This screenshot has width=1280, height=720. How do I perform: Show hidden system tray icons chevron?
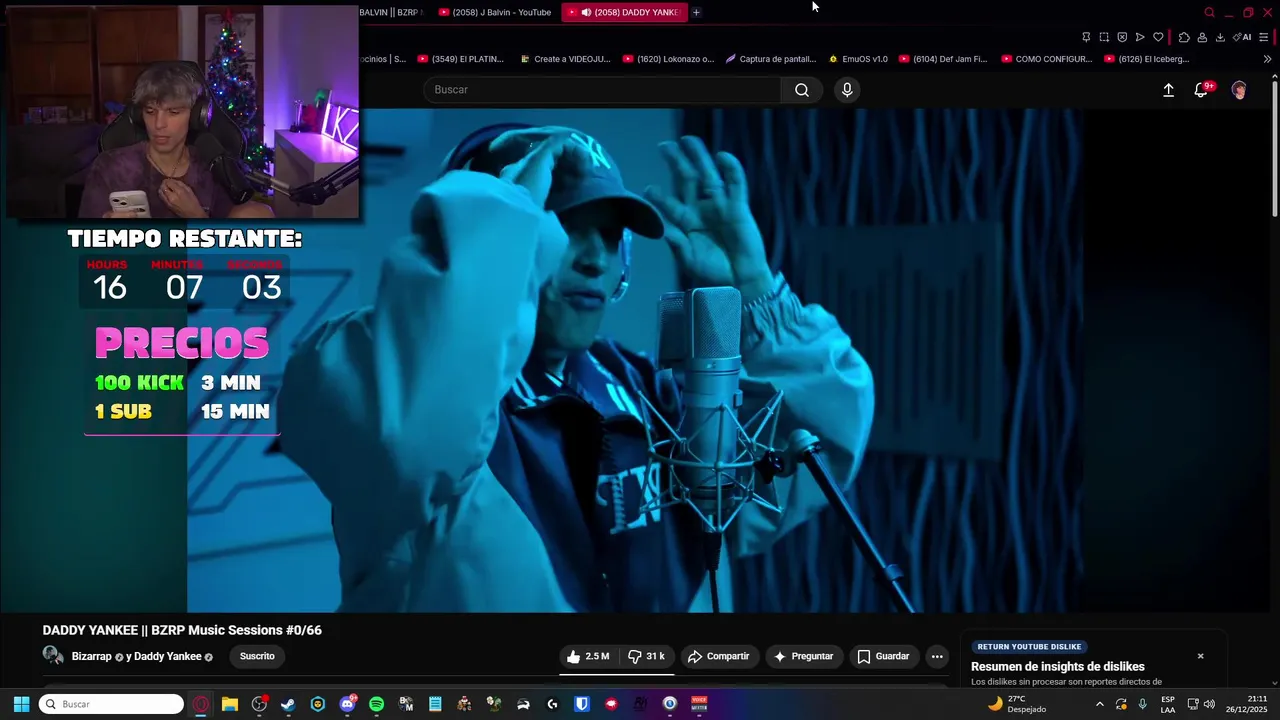[1099, 704]
